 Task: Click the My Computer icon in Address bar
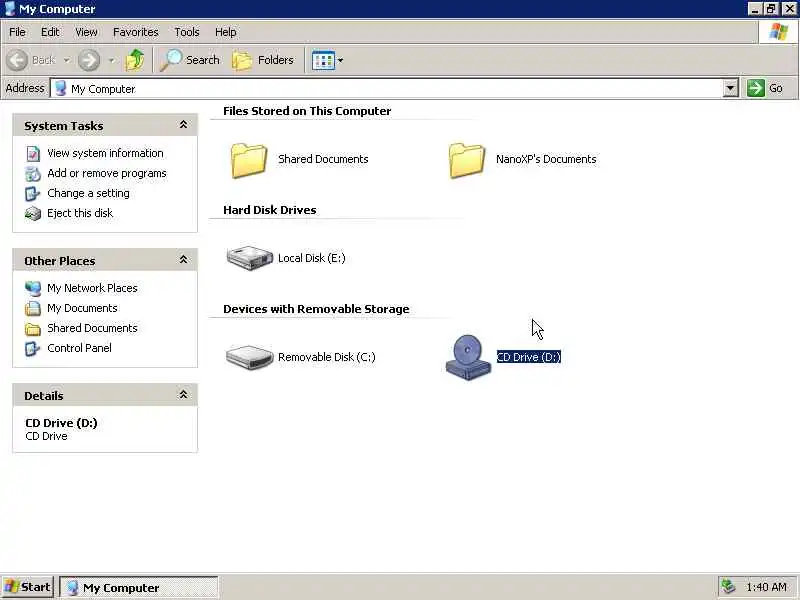click(61, 88)
